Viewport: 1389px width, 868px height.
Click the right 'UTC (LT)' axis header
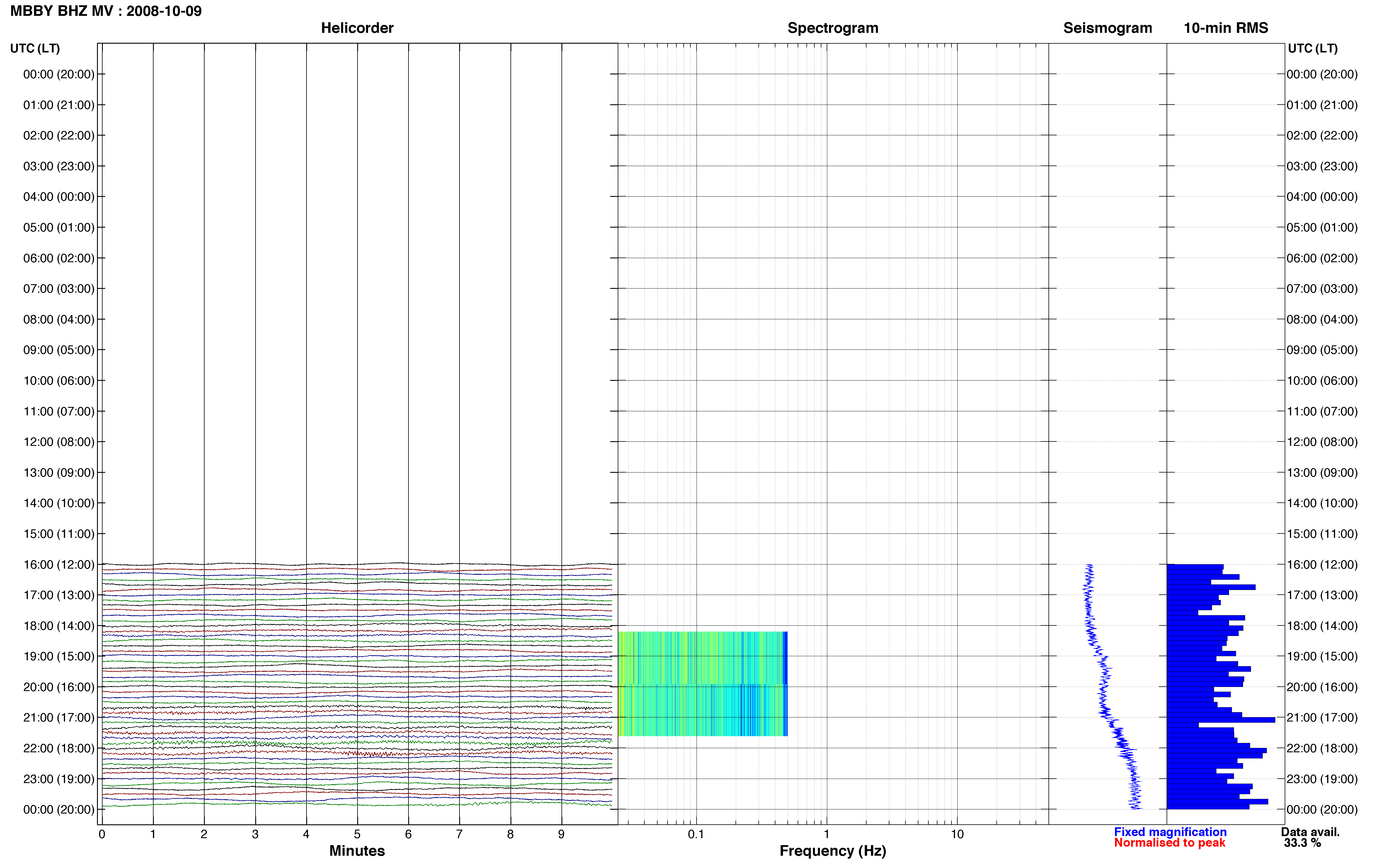coord(1313,48)
